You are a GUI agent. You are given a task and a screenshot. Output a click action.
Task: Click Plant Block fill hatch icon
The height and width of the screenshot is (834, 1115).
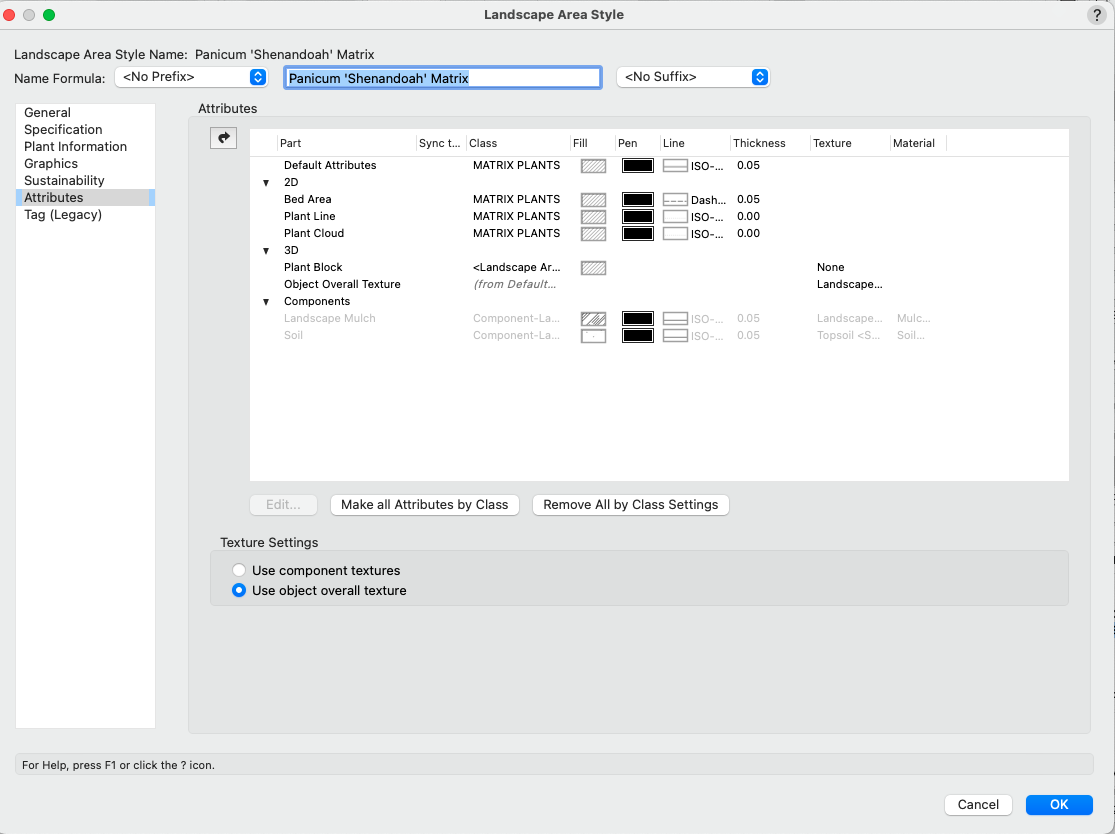click(593, 268)
